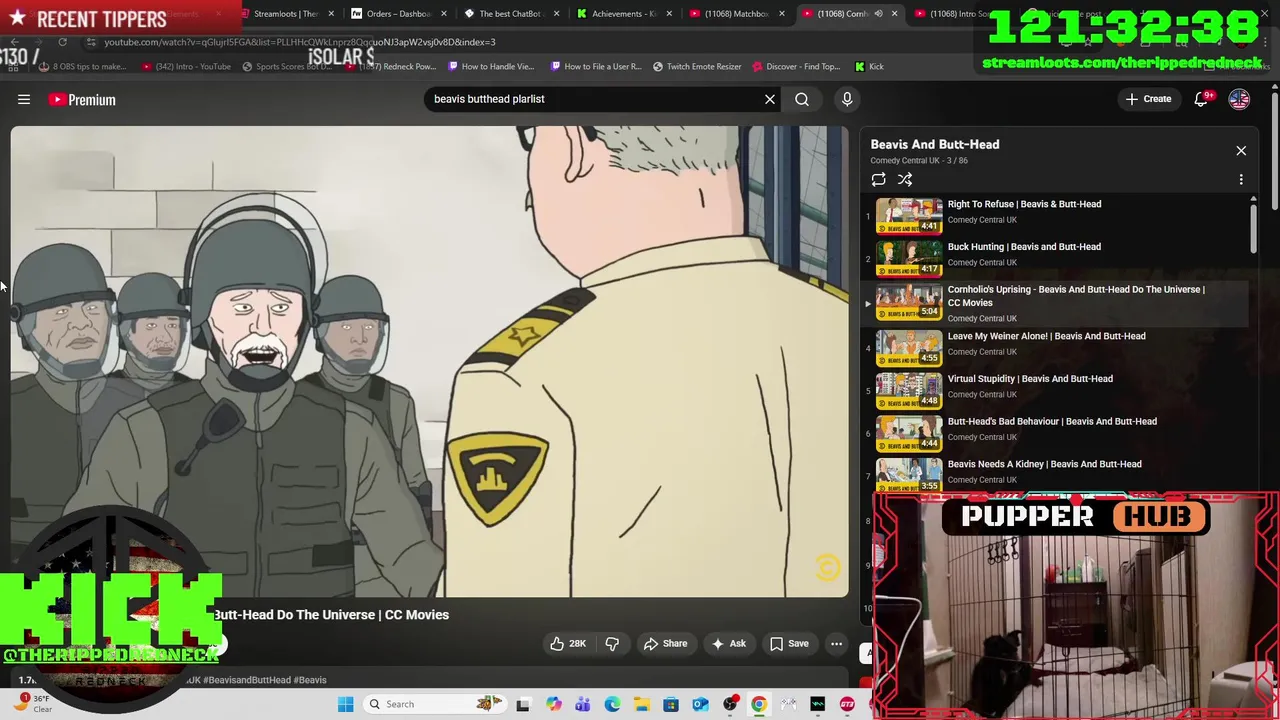Mute the playing Cornholio tab
1280x720 pixels.
point(878,14)
